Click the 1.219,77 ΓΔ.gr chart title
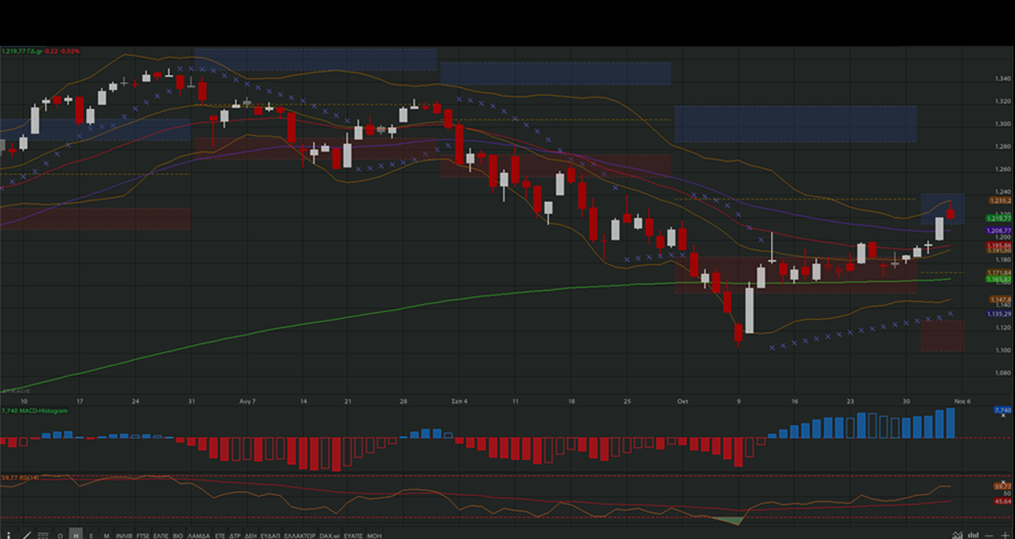Viewport: 1015px width, 539px height. [x=22, y=50]
